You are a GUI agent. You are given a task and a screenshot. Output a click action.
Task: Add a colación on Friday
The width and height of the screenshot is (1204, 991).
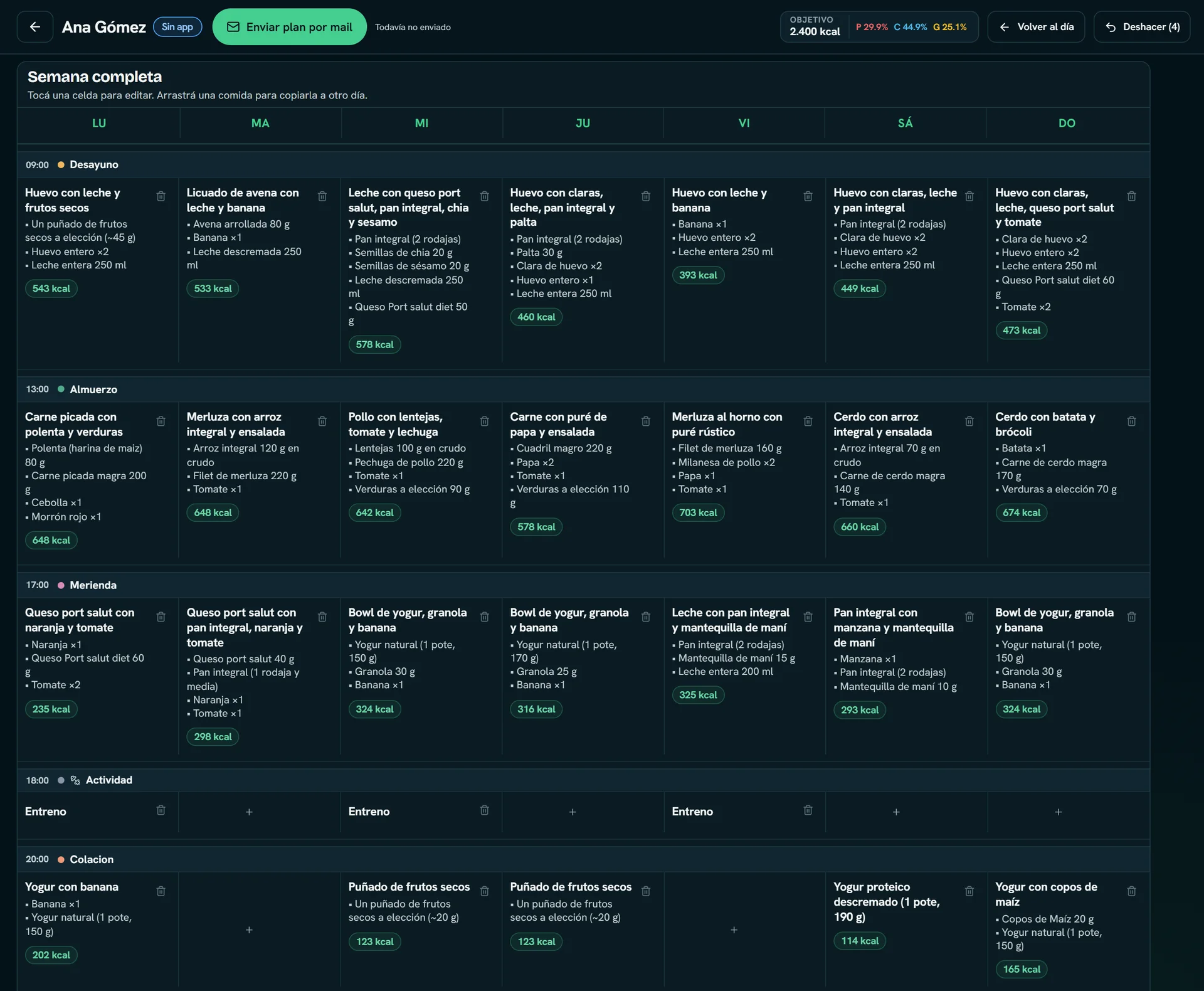[734, 930]
